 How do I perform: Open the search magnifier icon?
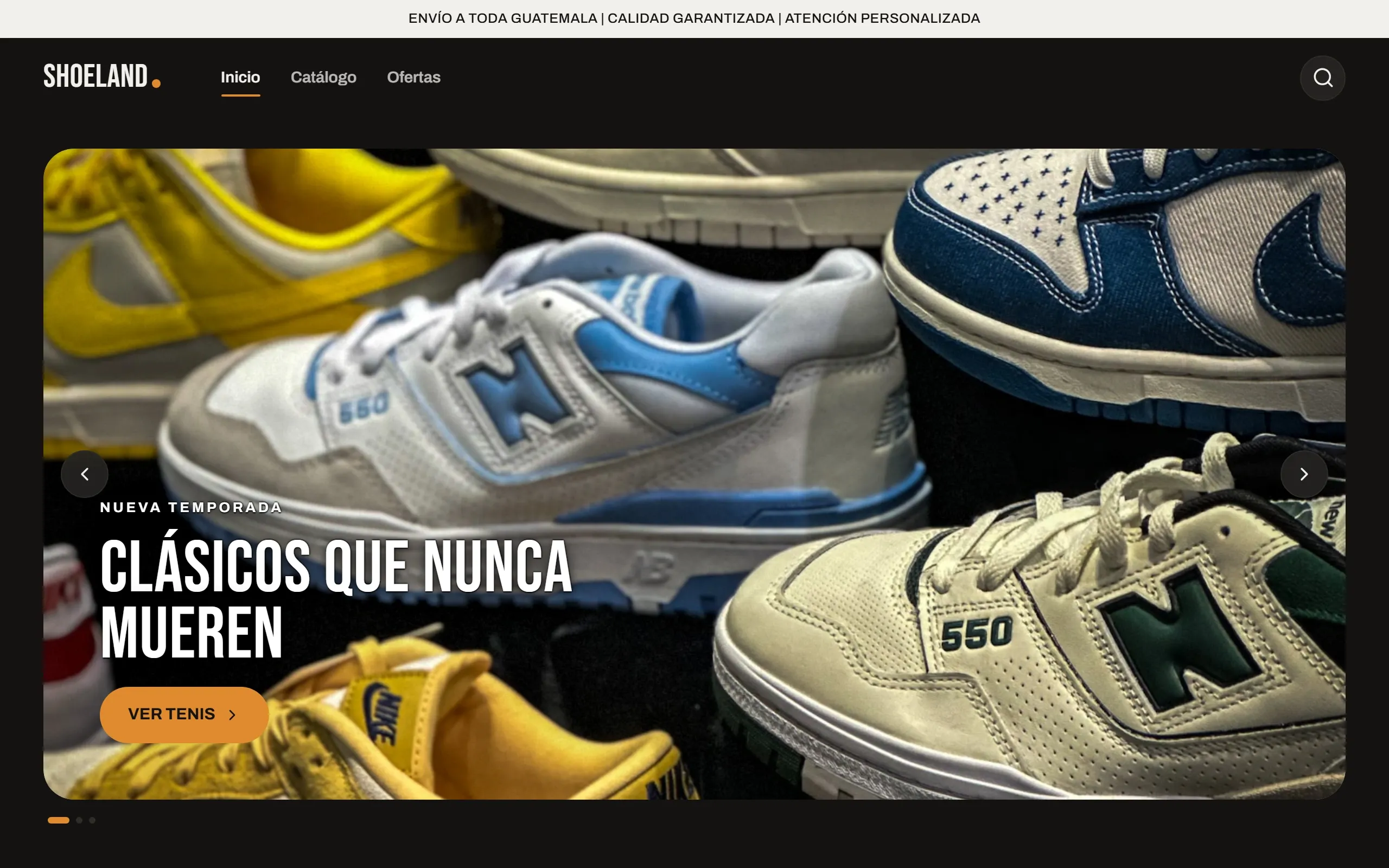(1322, 78)
